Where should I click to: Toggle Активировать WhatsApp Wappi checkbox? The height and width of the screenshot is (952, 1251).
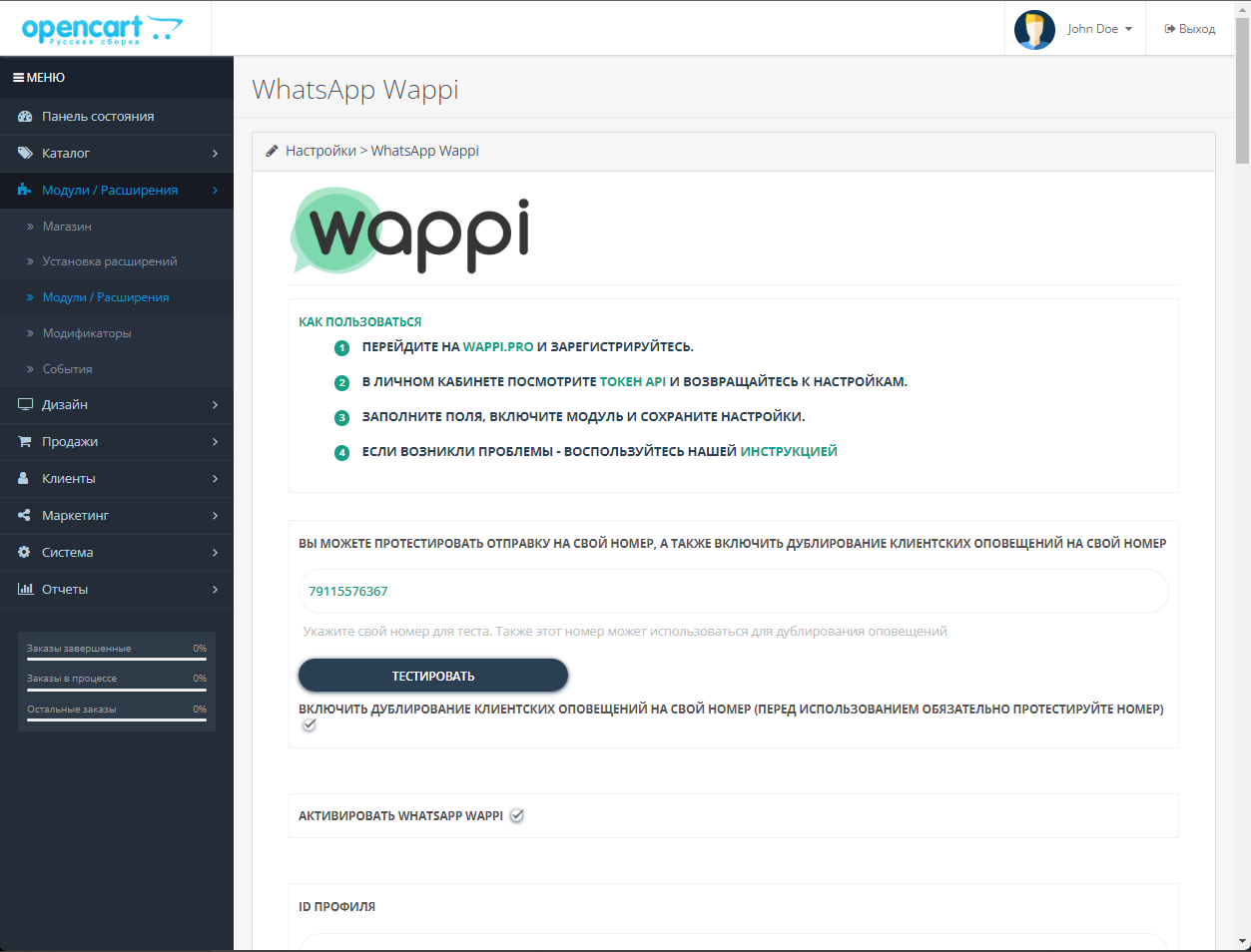tap(517, 815)
